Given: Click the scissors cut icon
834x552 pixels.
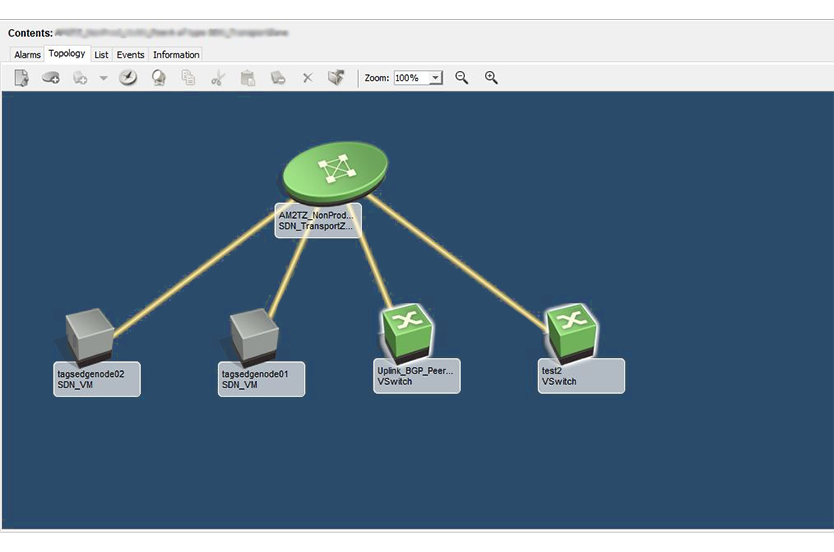Looking at the screenshot, I should [x=218, y=78].
